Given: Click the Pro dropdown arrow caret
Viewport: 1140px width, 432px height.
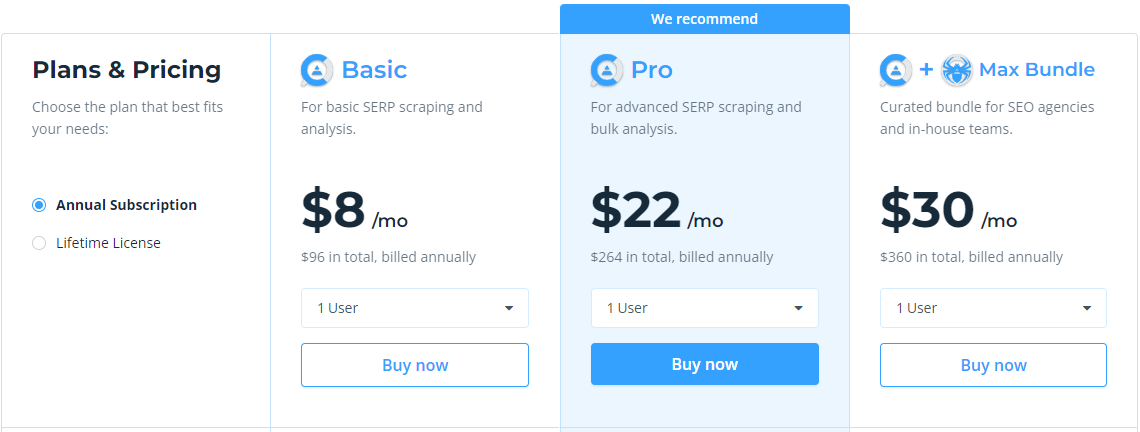Looking at the screenshot, I should [x=798, y=308].
